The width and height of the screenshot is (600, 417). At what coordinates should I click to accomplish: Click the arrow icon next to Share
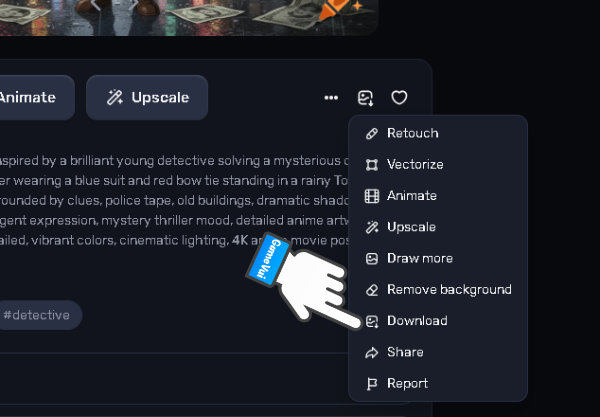tap(372, 352)
